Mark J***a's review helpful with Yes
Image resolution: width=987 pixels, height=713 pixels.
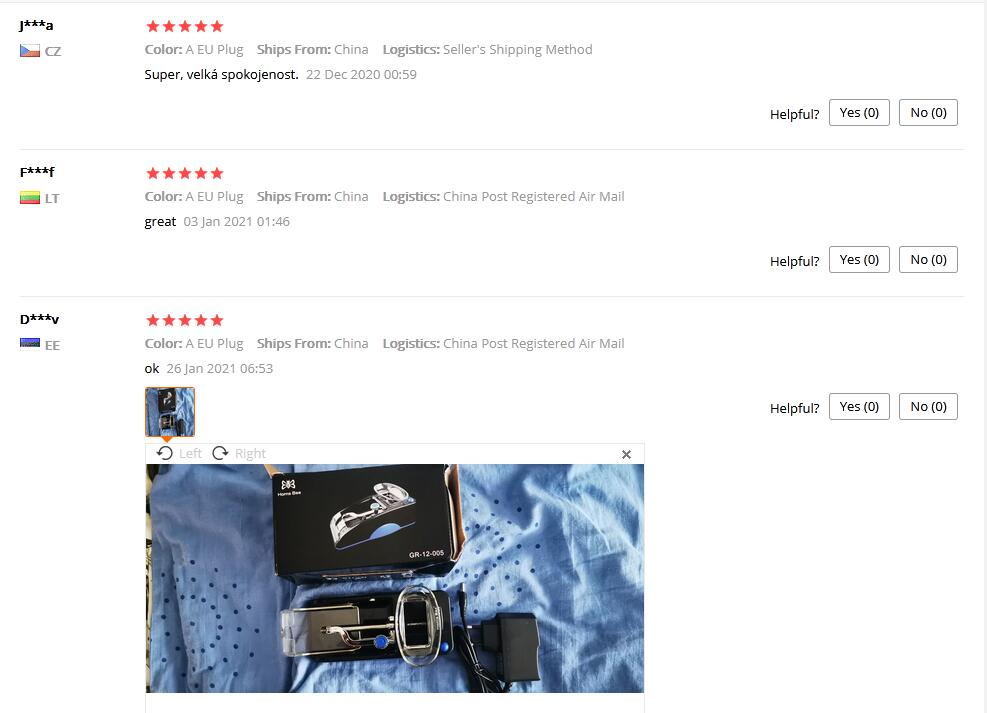coord(859,113)
